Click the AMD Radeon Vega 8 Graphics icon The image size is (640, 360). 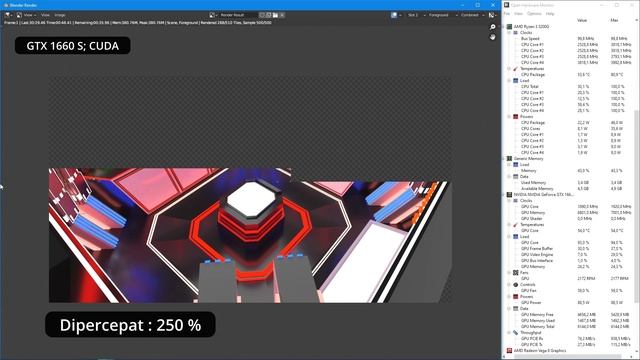tap(509, 351)
